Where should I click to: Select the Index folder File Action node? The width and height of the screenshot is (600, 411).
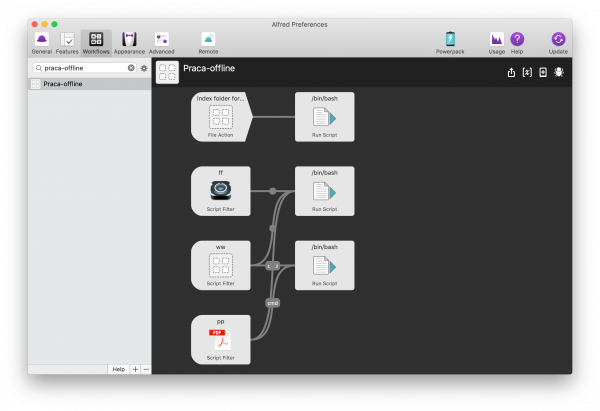[221, 117]
